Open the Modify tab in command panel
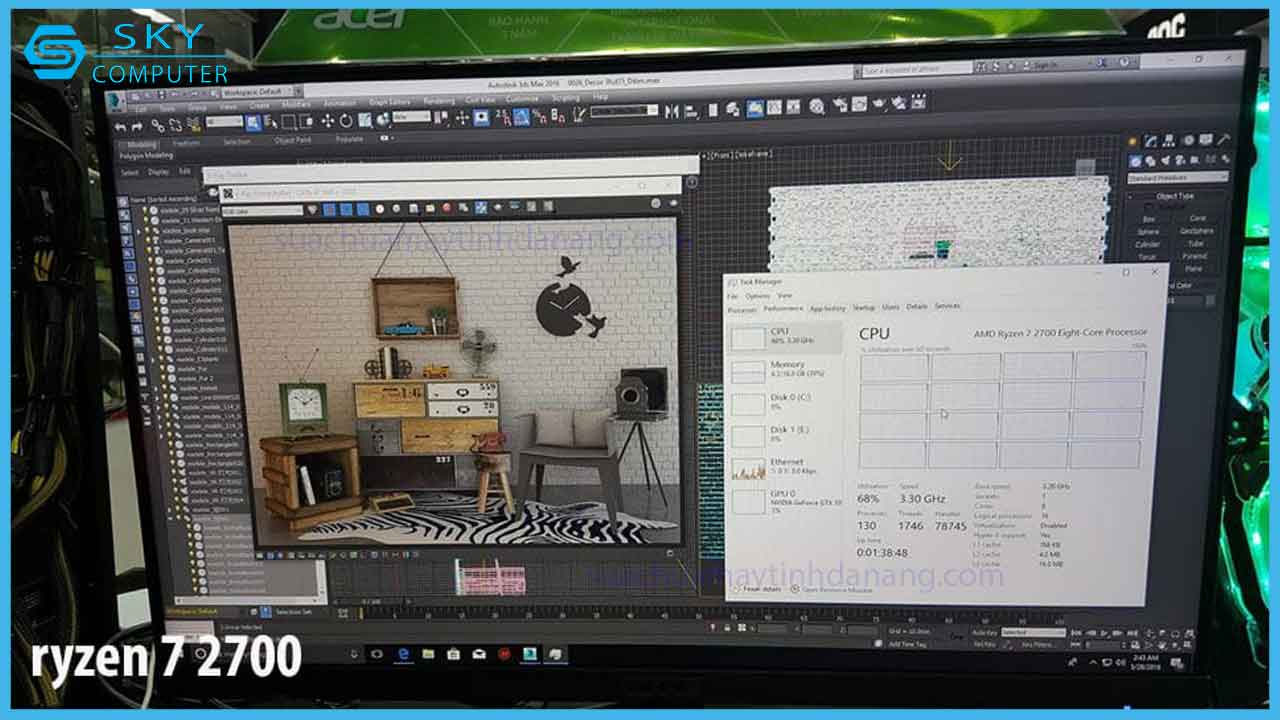Viewport: 1280px width, 720px height. (x=1150, y=141)
